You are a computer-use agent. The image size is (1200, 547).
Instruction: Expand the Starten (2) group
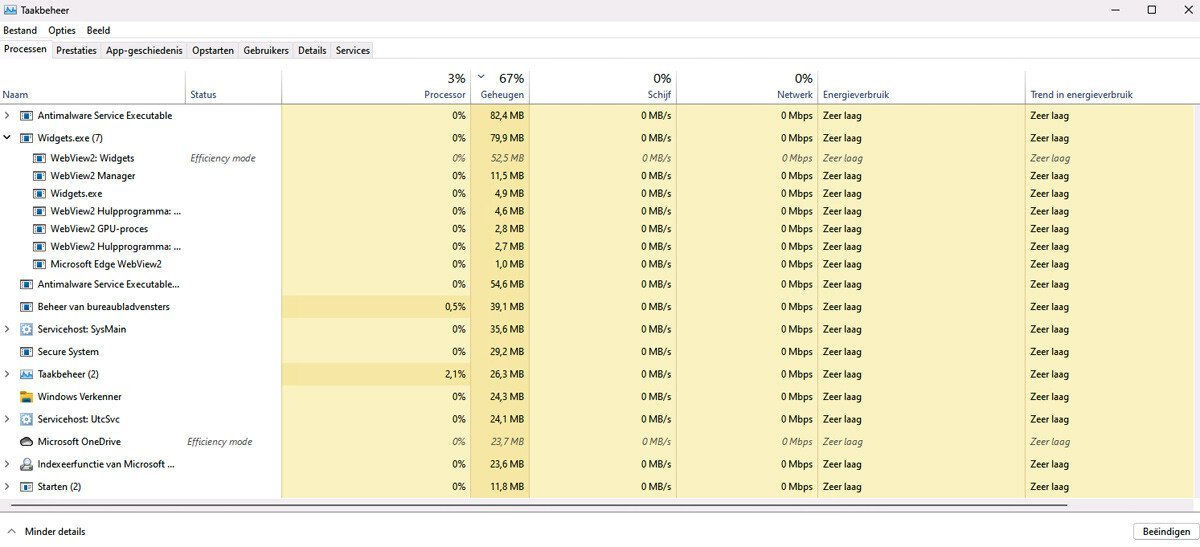pyautogui.click(x=7, y=487)
